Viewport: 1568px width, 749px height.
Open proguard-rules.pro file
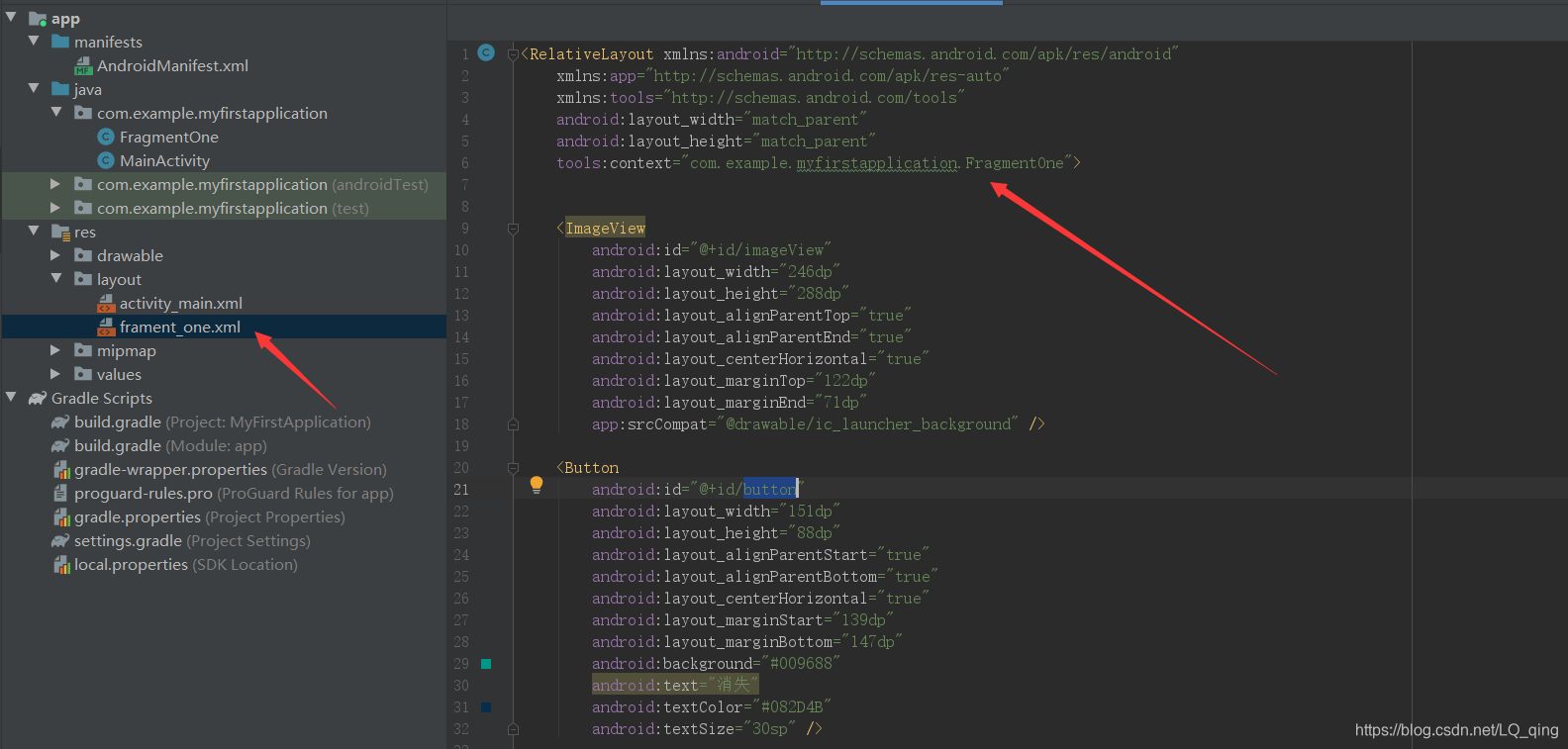(x=234, y=493)
